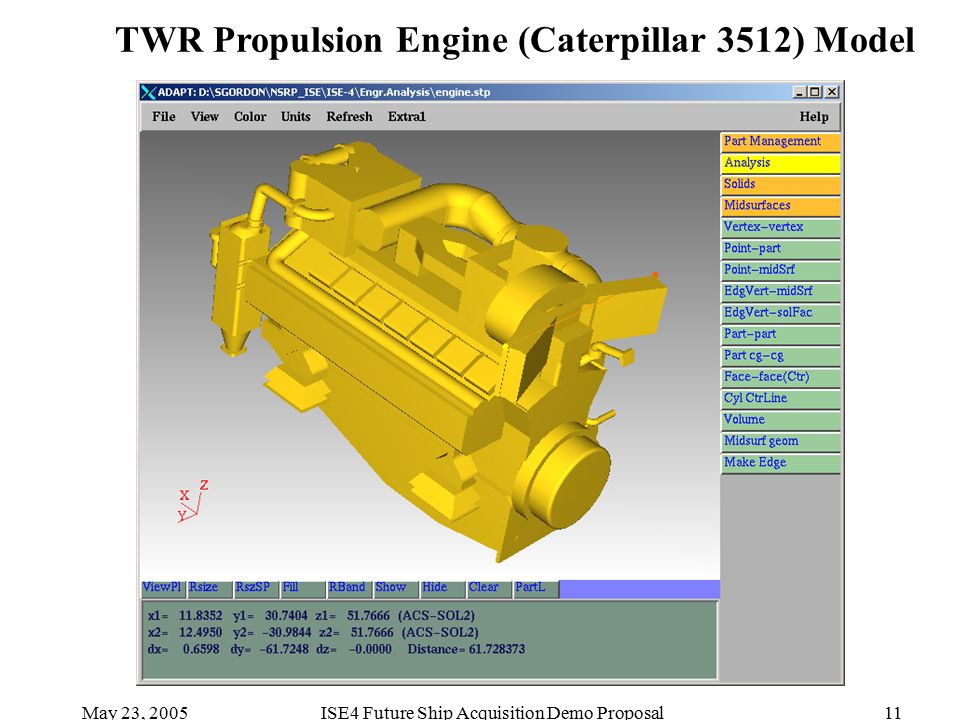Minimize the ADAPT window
This screenshot has height=720, width=960.
click(799, 92)
